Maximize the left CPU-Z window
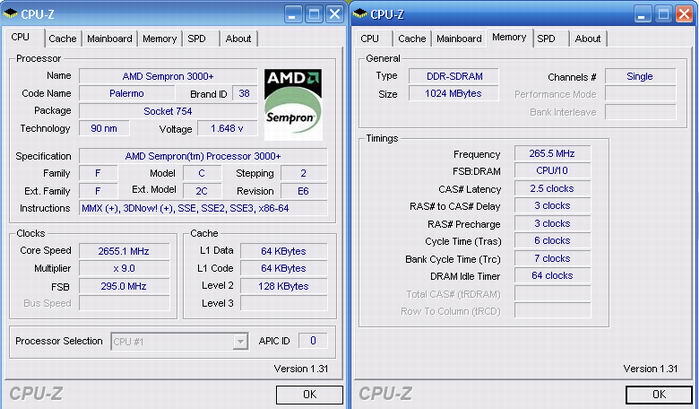The height and width of the screenshot is (409, 699). tap(313, 14)
